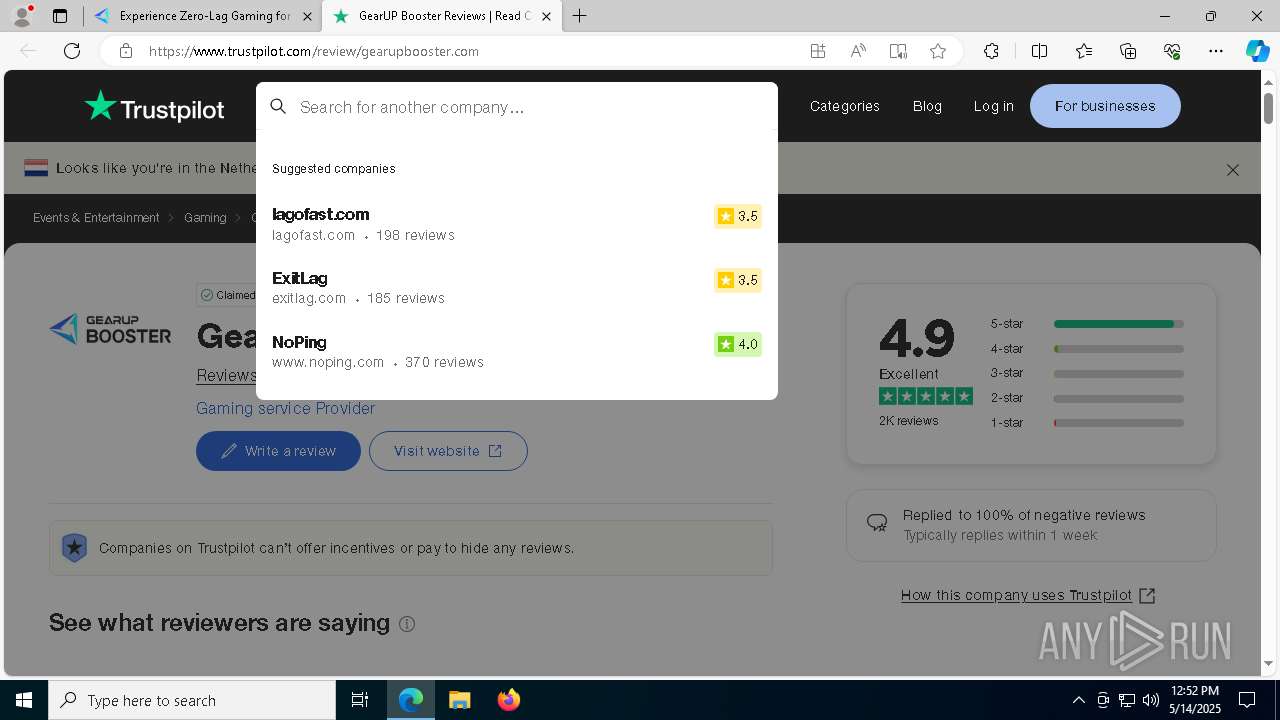The height and width of the screenshot is (720, 1280).
Task: Open Log in page
Action: [993, 106]
